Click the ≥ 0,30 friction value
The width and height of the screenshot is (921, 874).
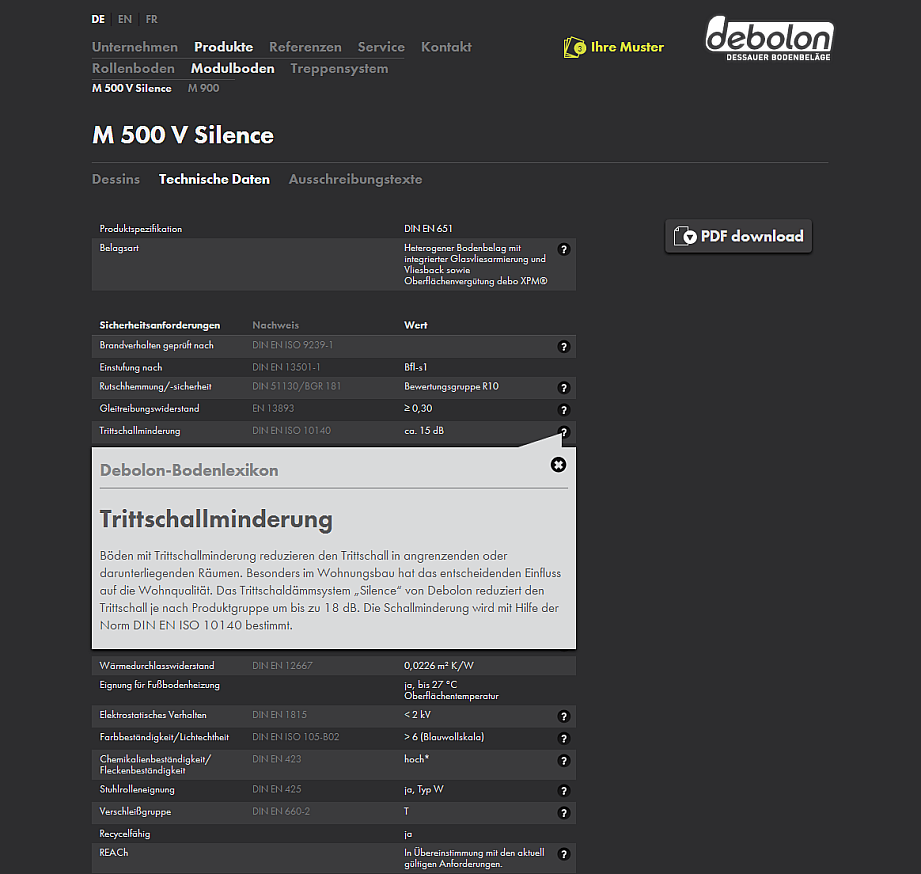click(418, 408)
